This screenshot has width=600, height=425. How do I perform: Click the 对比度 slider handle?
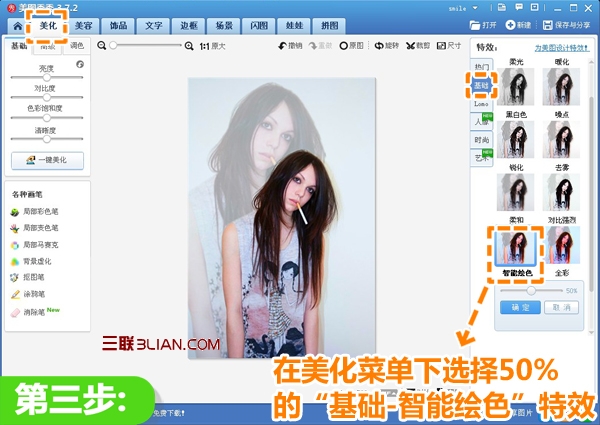point(47,97)
